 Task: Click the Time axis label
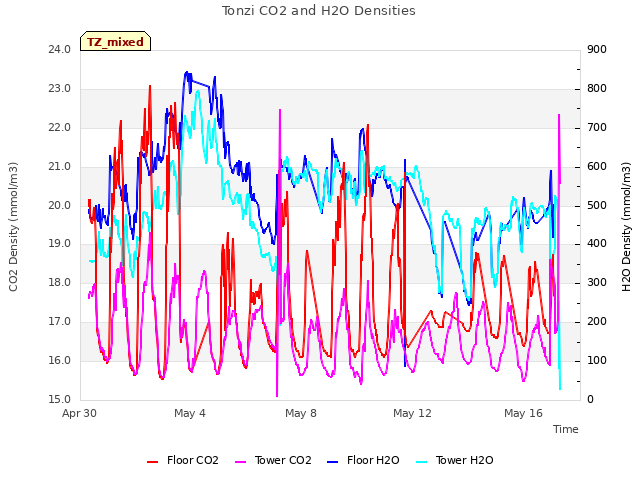tap(566, 429)
